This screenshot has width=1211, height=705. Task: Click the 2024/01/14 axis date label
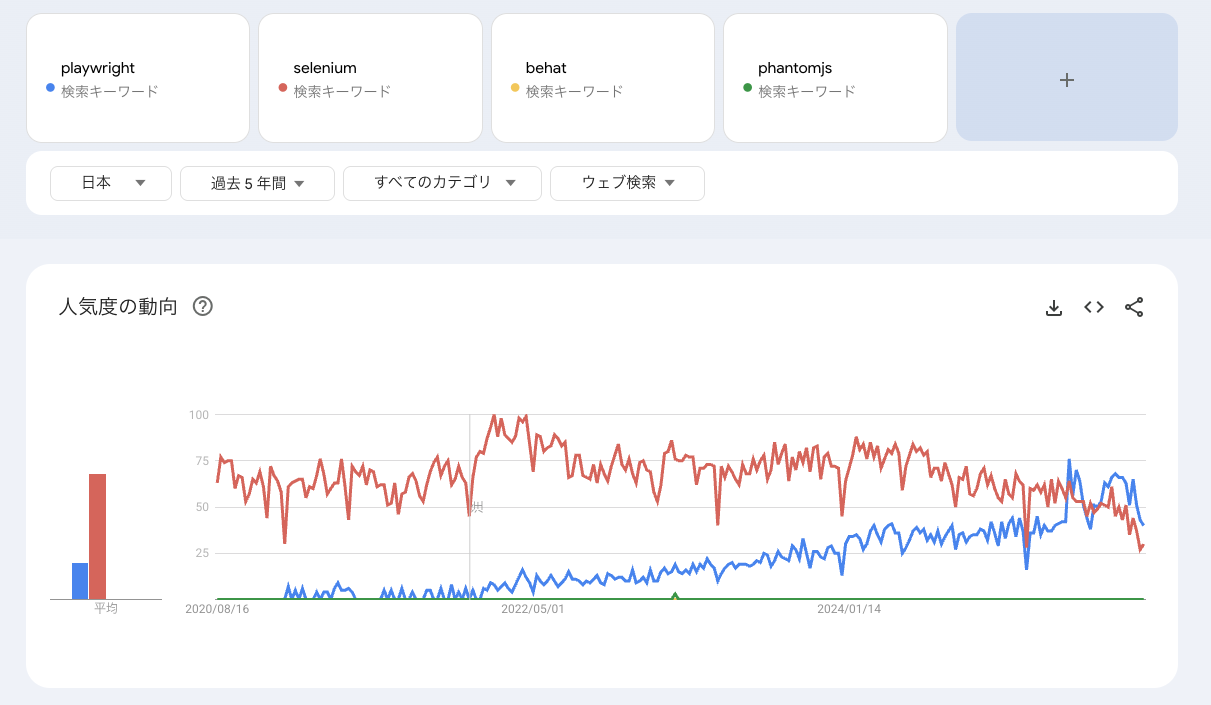(849, 608)
